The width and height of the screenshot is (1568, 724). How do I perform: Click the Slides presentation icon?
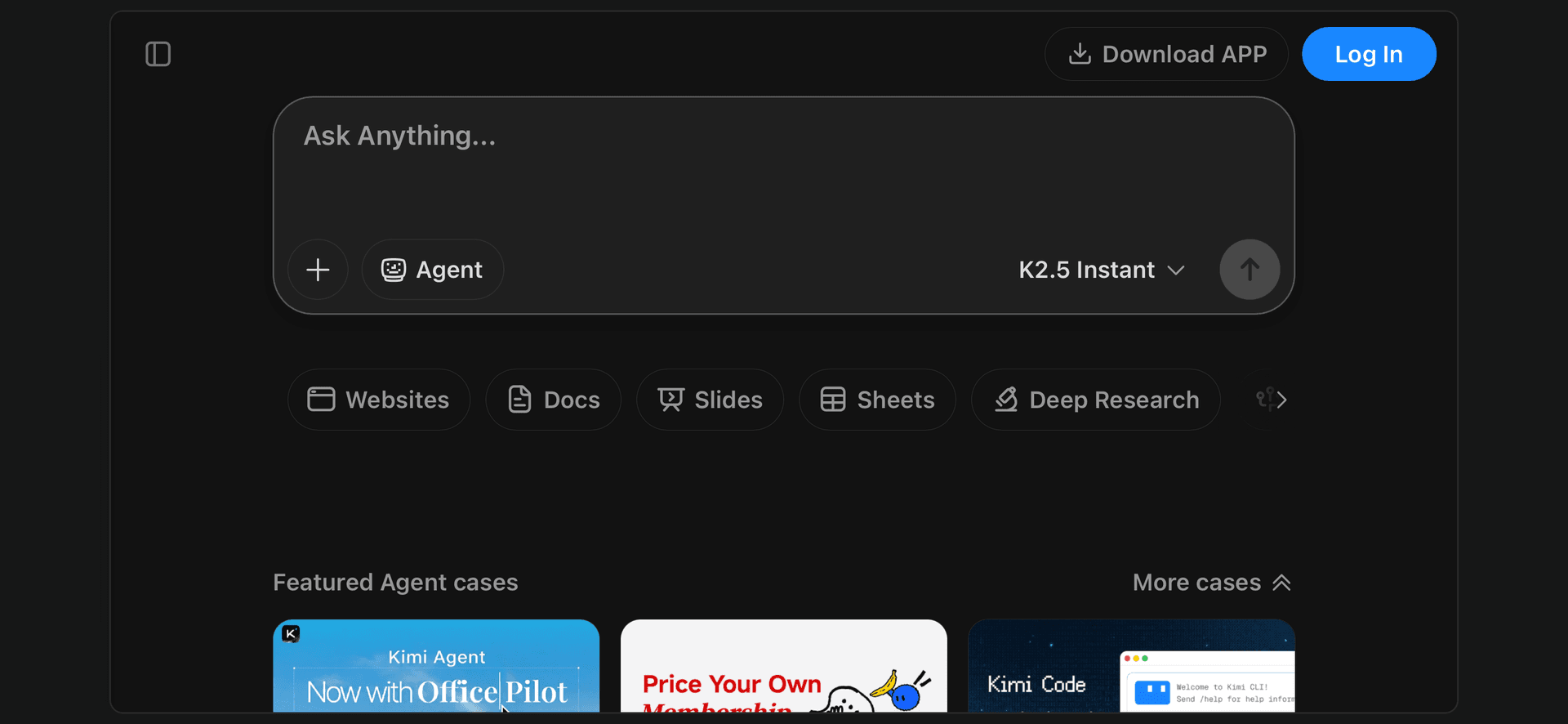tap(670, 400)
